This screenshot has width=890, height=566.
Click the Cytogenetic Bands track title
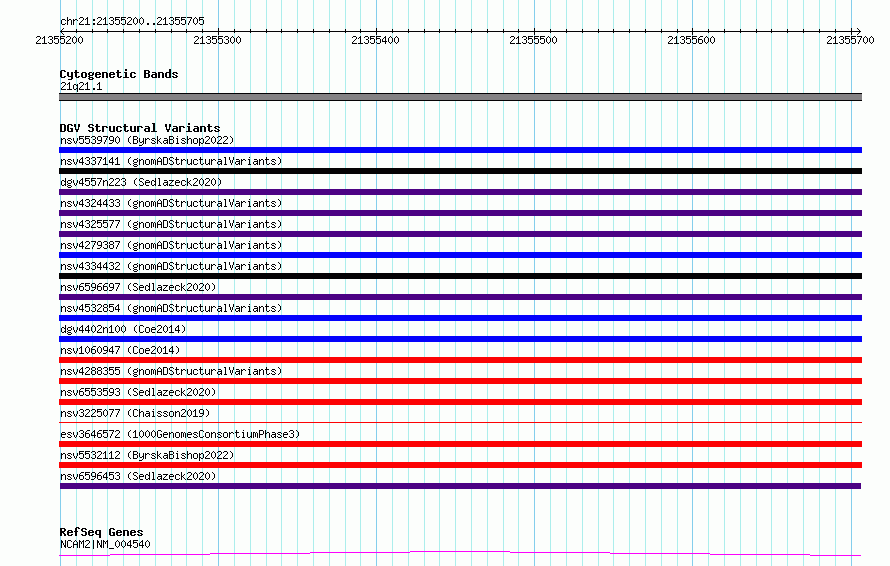tap(119, 74)
